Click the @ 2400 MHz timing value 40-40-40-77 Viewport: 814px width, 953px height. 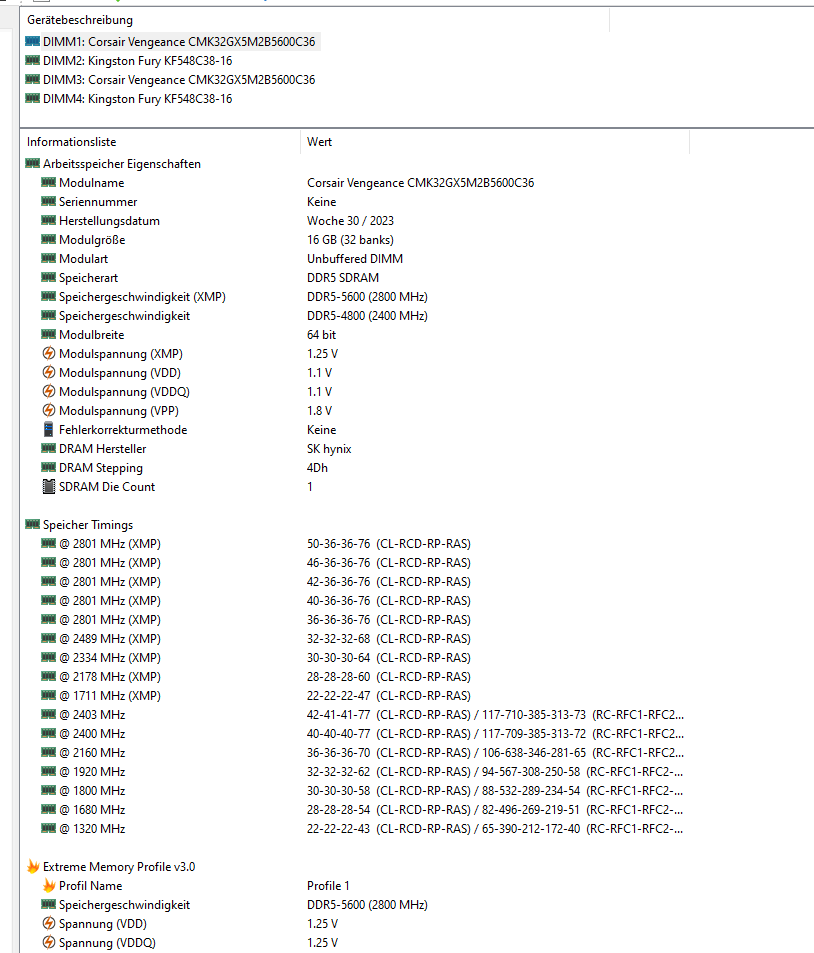339,734
